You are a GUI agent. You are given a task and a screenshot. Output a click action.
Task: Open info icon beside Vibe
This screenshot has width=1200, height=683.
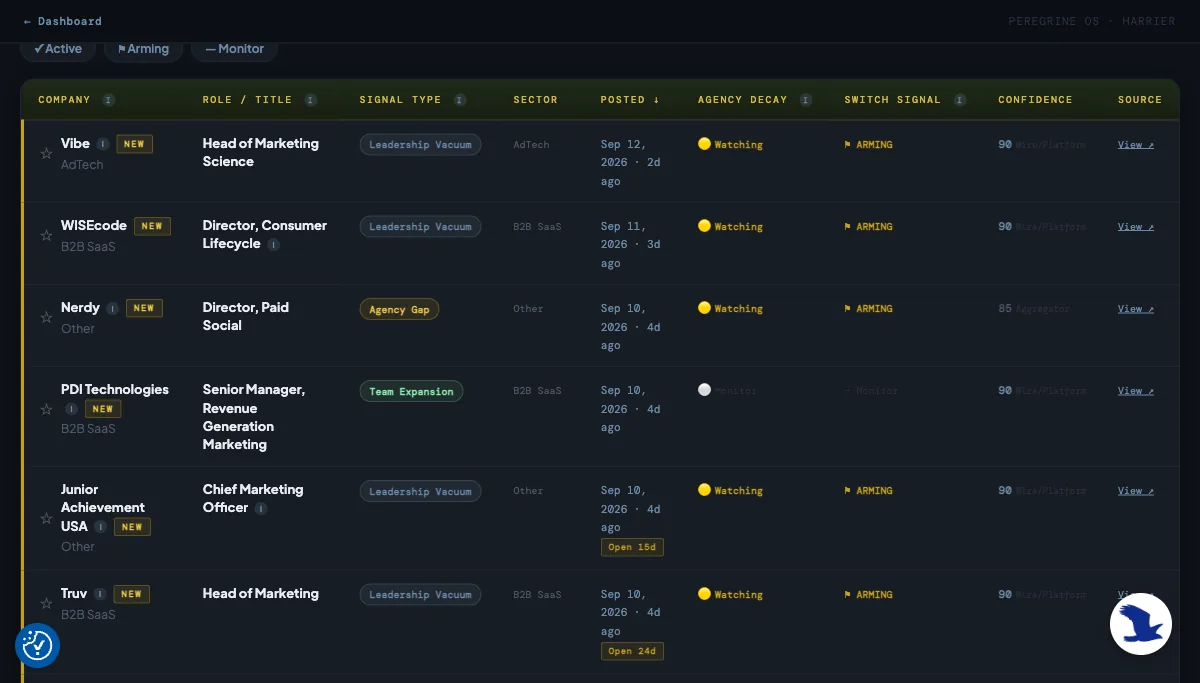[x=103, y=144]
